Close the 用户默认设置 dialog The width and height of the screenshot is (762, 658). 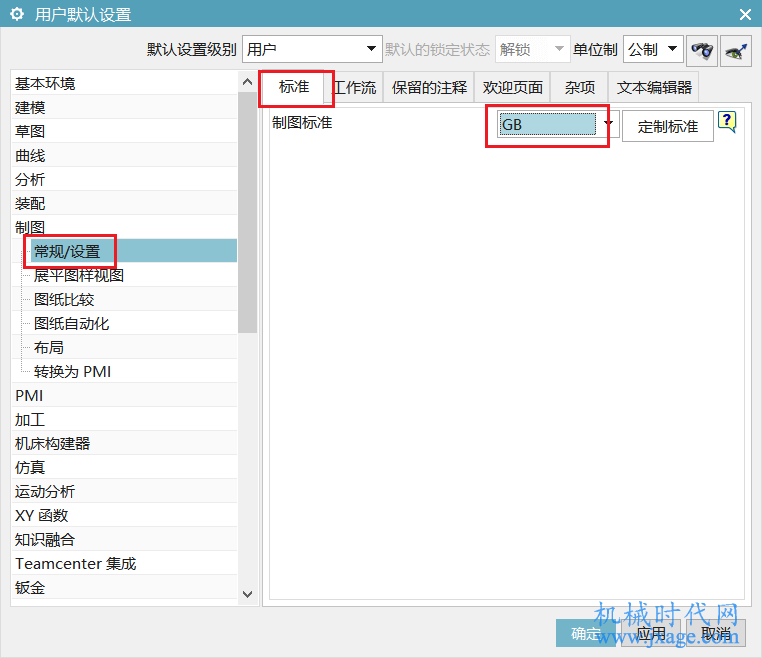[745, 15]
